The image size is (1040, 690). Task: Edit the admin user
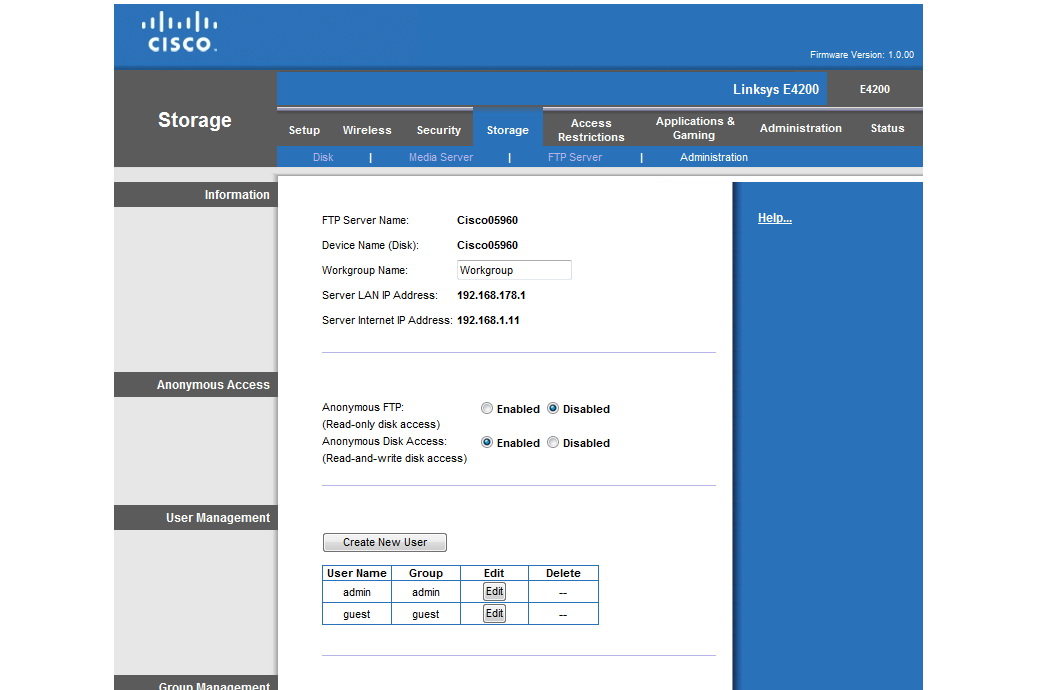[494, 592]
